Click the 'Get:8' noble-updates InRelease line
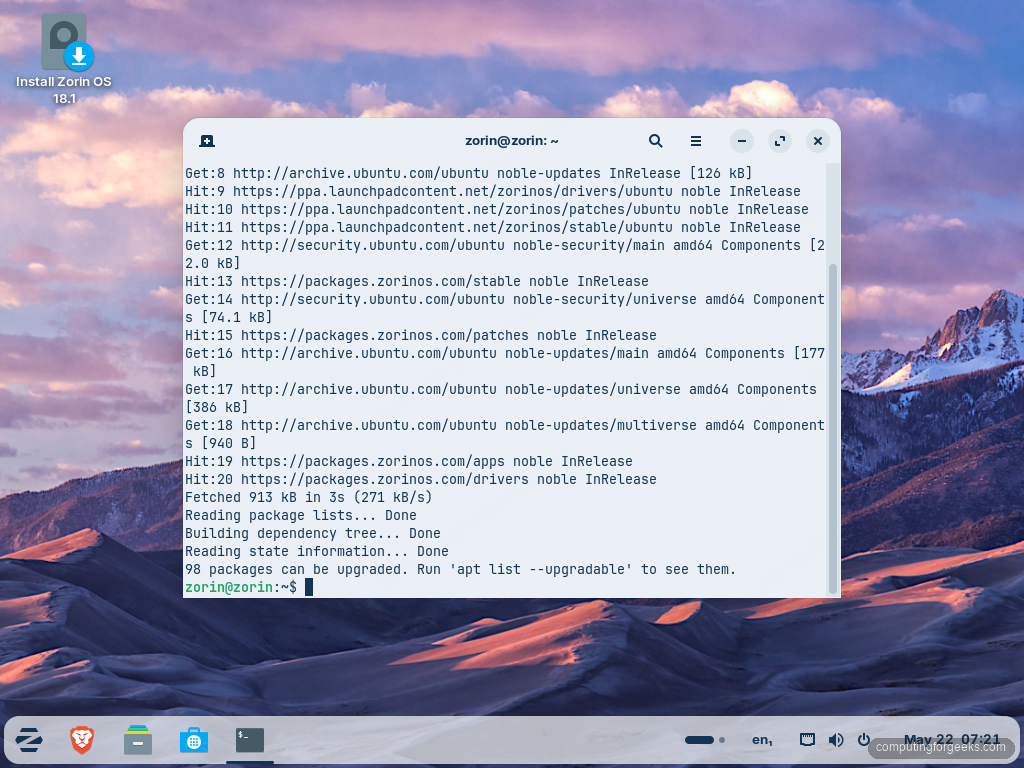The image size is (1024, 768). [x=469, y=174]
